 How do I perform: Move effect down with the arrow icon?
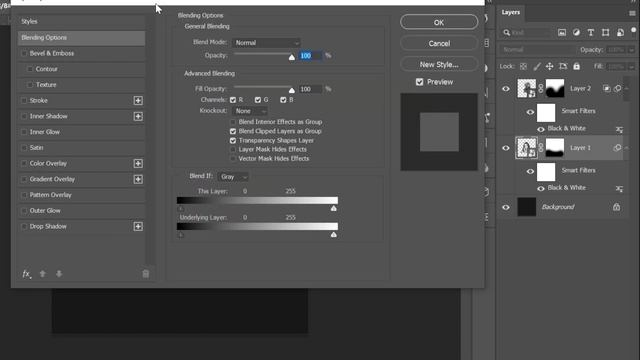point(59,274)
